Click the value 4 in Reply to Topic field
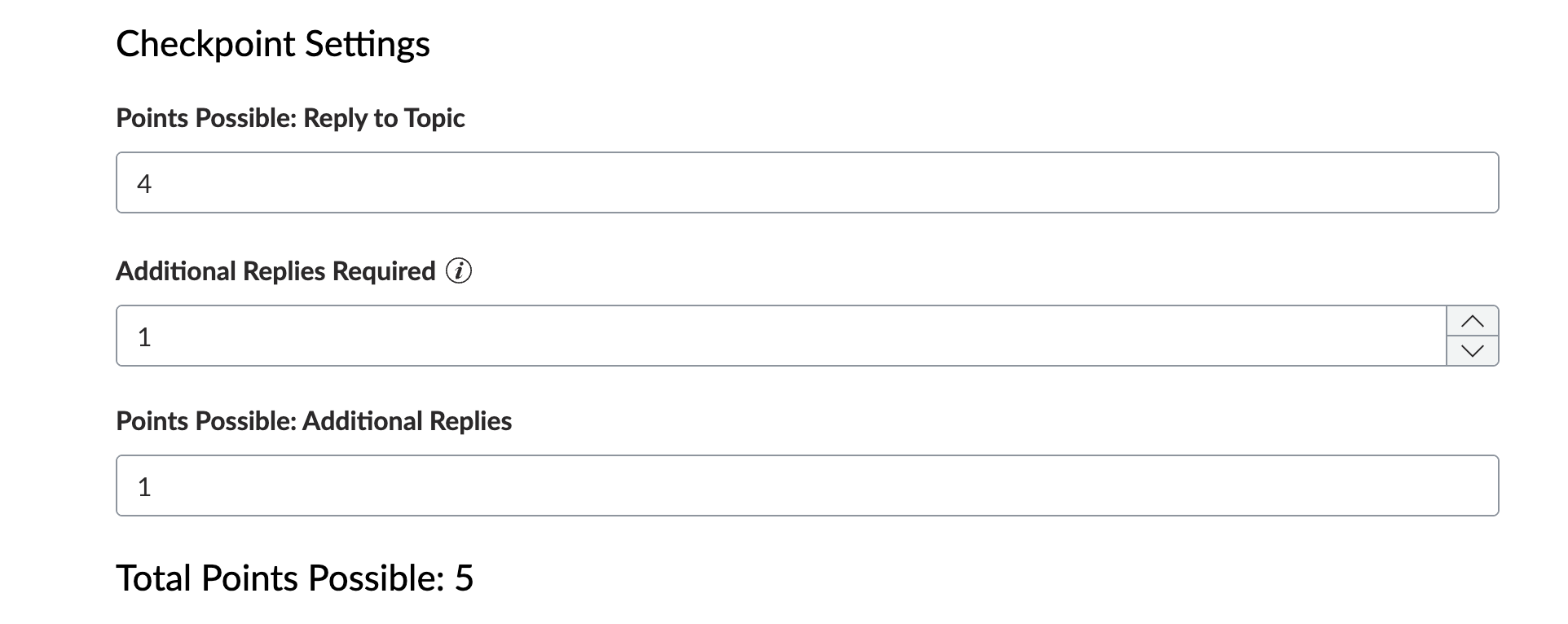The image size is (1568, 624). point(144,184)
